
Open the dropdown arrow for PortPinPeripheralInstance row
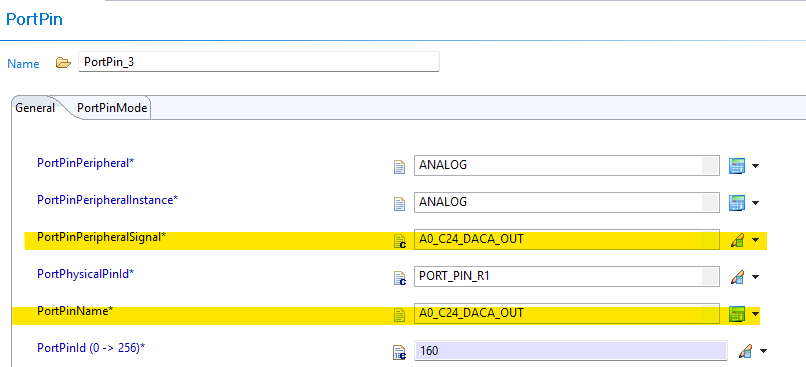(x=755, y=203)
